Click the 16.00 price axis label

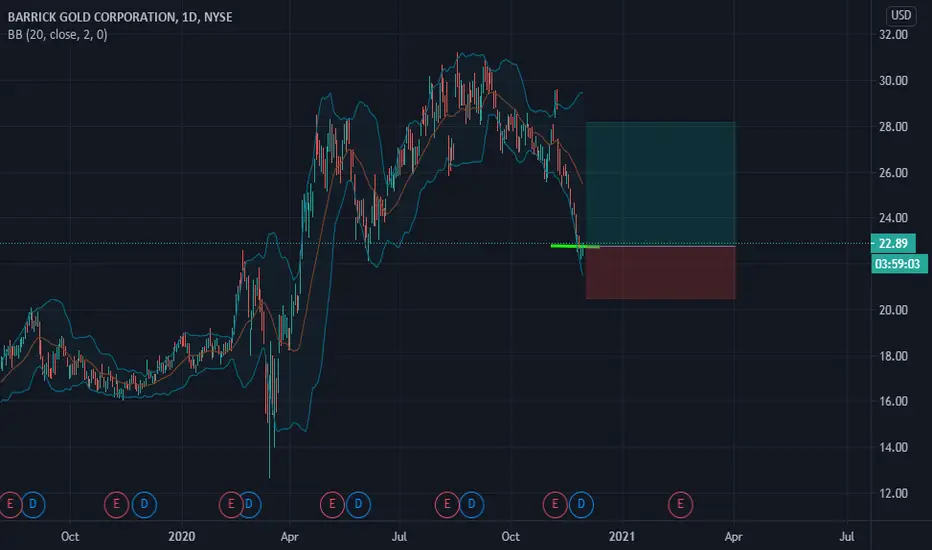[893, 401]
